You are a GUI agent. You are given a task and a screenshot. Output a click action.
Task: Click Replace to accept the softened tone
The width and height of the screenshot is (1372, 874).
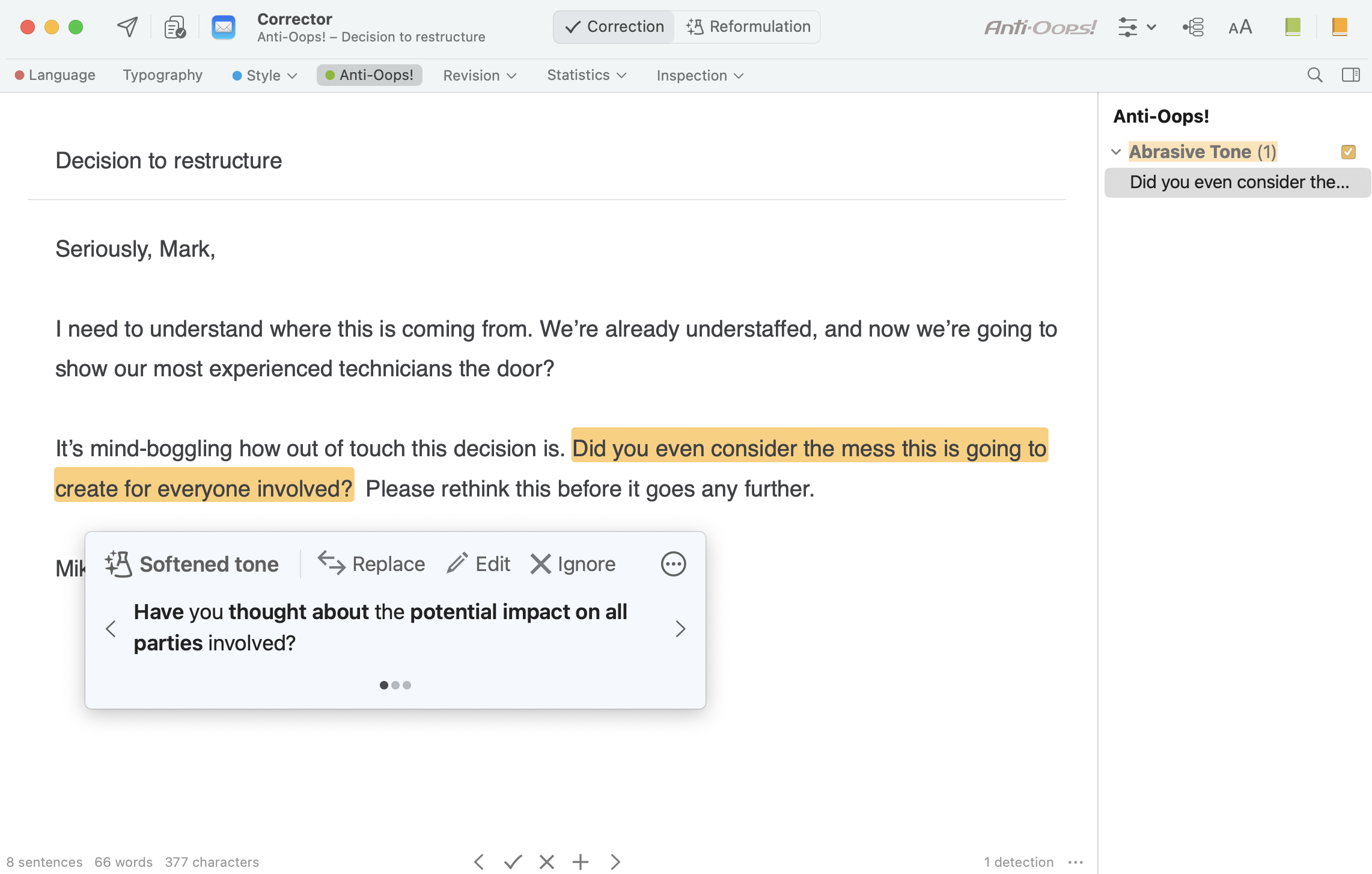371,564
